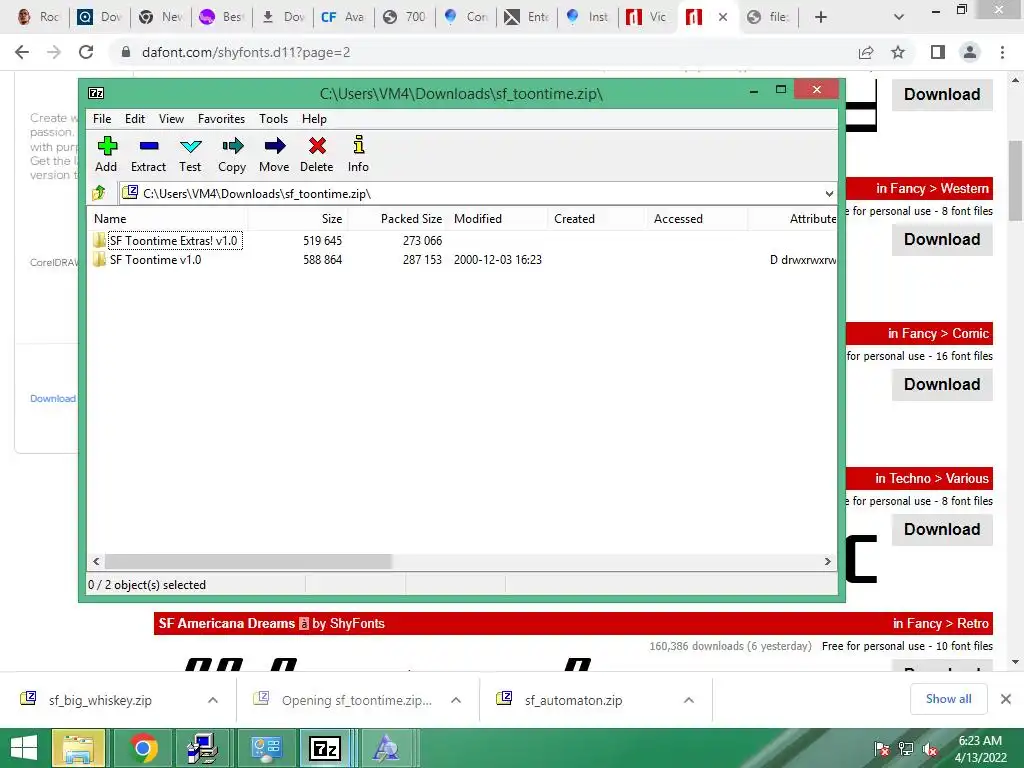The image size is (1024, 768).
Task: Expand Opening sf_toontime.zip download options
Action: point(456,700)
